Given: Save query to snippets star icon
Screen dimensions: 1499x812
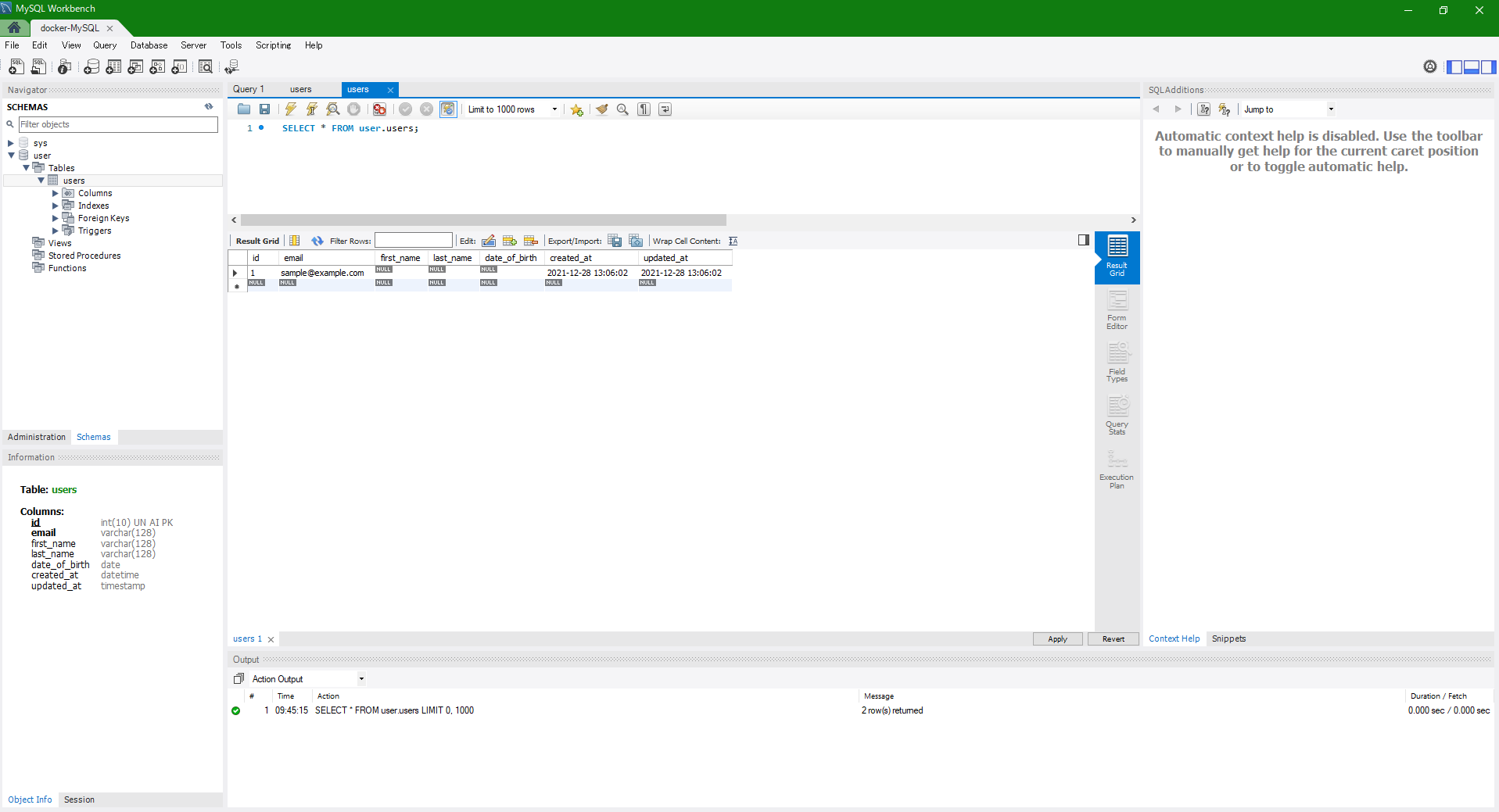Looking at the screenshot, I should pos(576,109).
